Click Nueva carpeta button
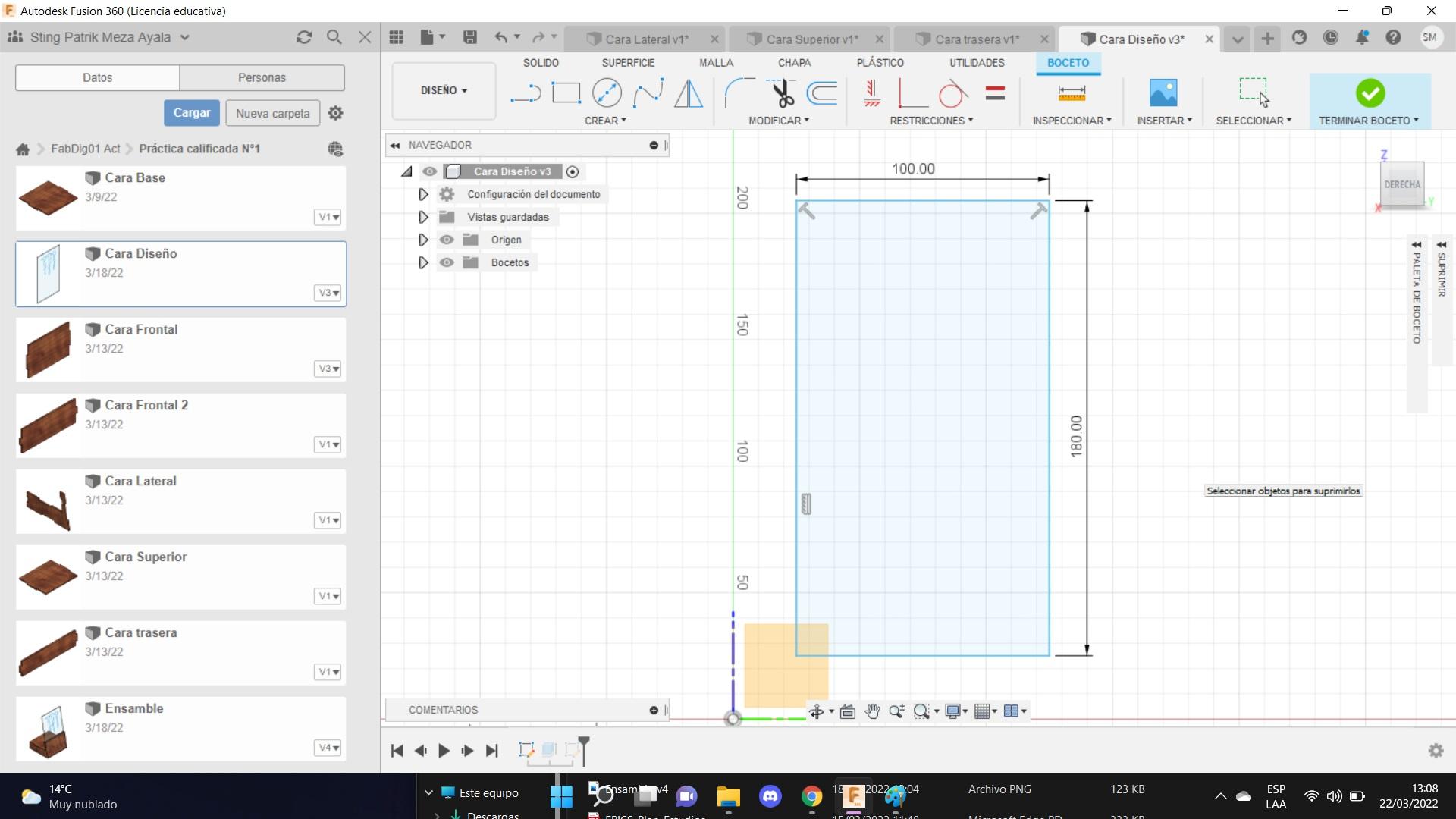Image resolution: width=1456 pixels, height=819 pixels. point(272,114)
